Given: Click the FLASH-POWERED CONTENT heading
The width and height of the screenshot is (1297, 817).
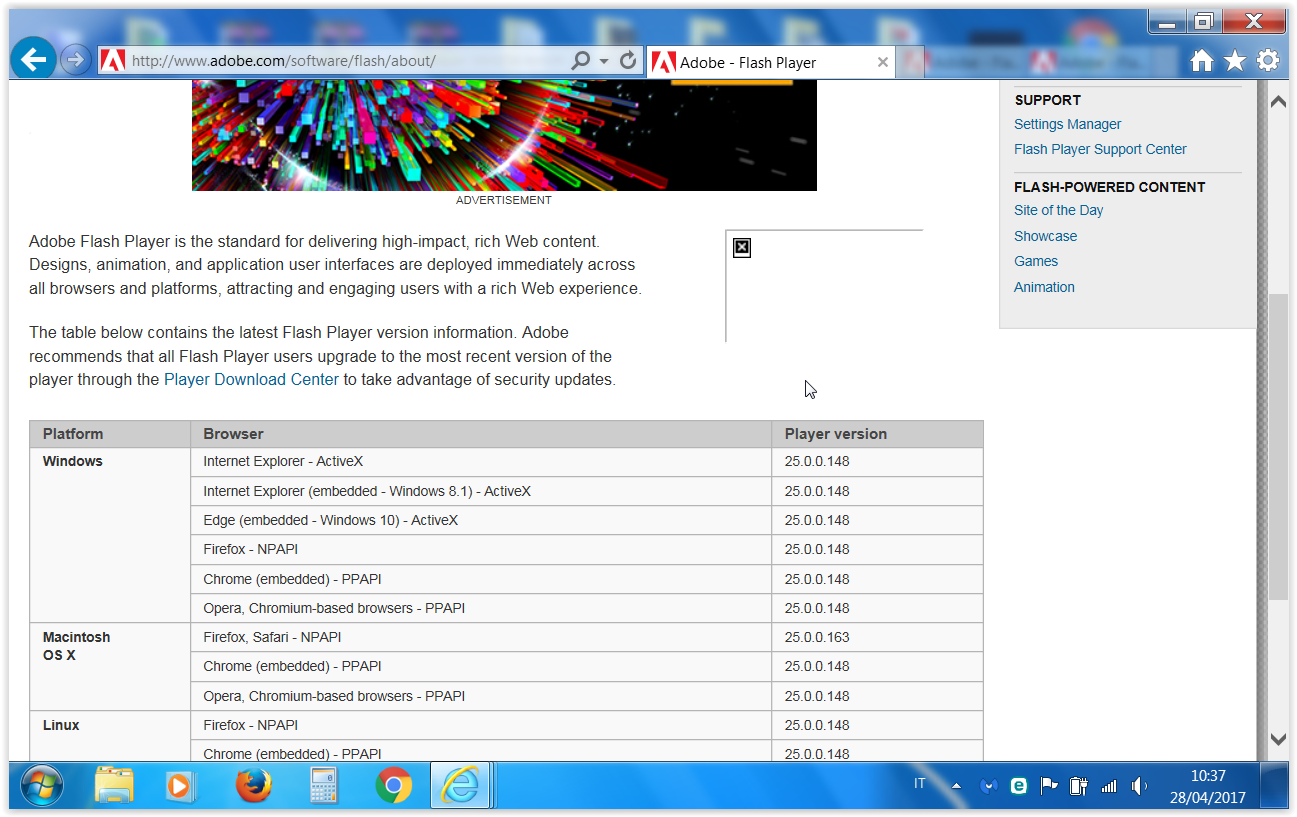Looking at the screenshot, I should coord(1109,187).
